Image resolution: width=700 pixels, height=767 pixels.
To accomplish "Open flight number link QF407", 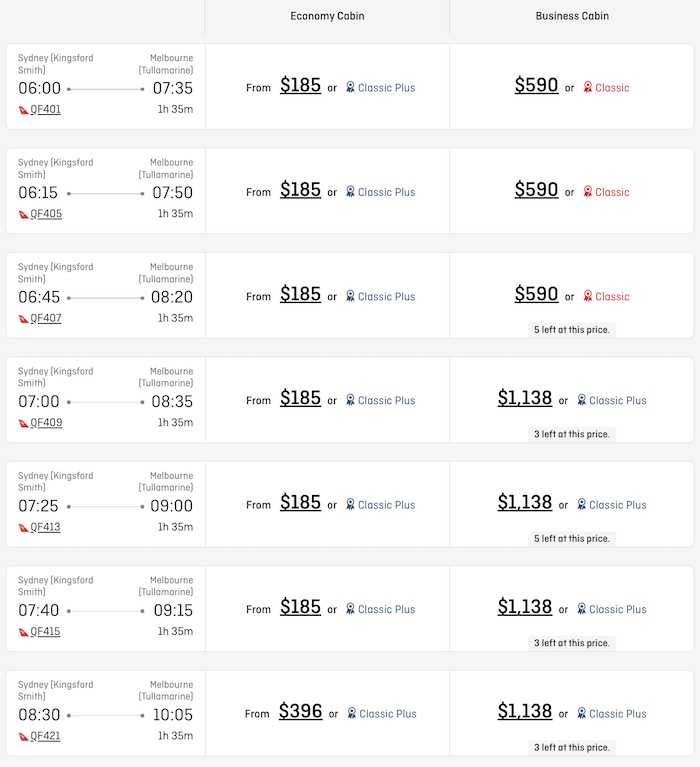I will pyautogui.click(x=46, y=318).
